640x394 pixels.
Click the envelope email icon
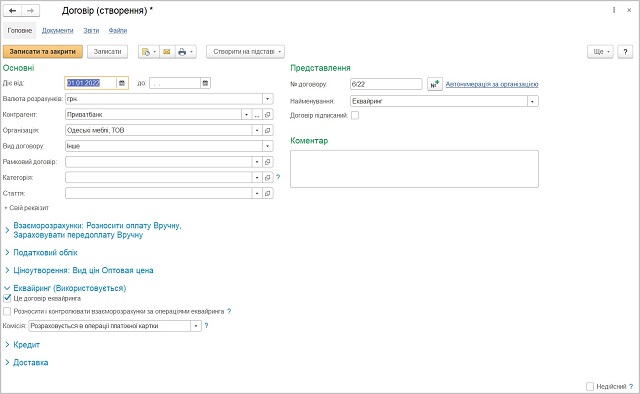(x=167, y=52)
